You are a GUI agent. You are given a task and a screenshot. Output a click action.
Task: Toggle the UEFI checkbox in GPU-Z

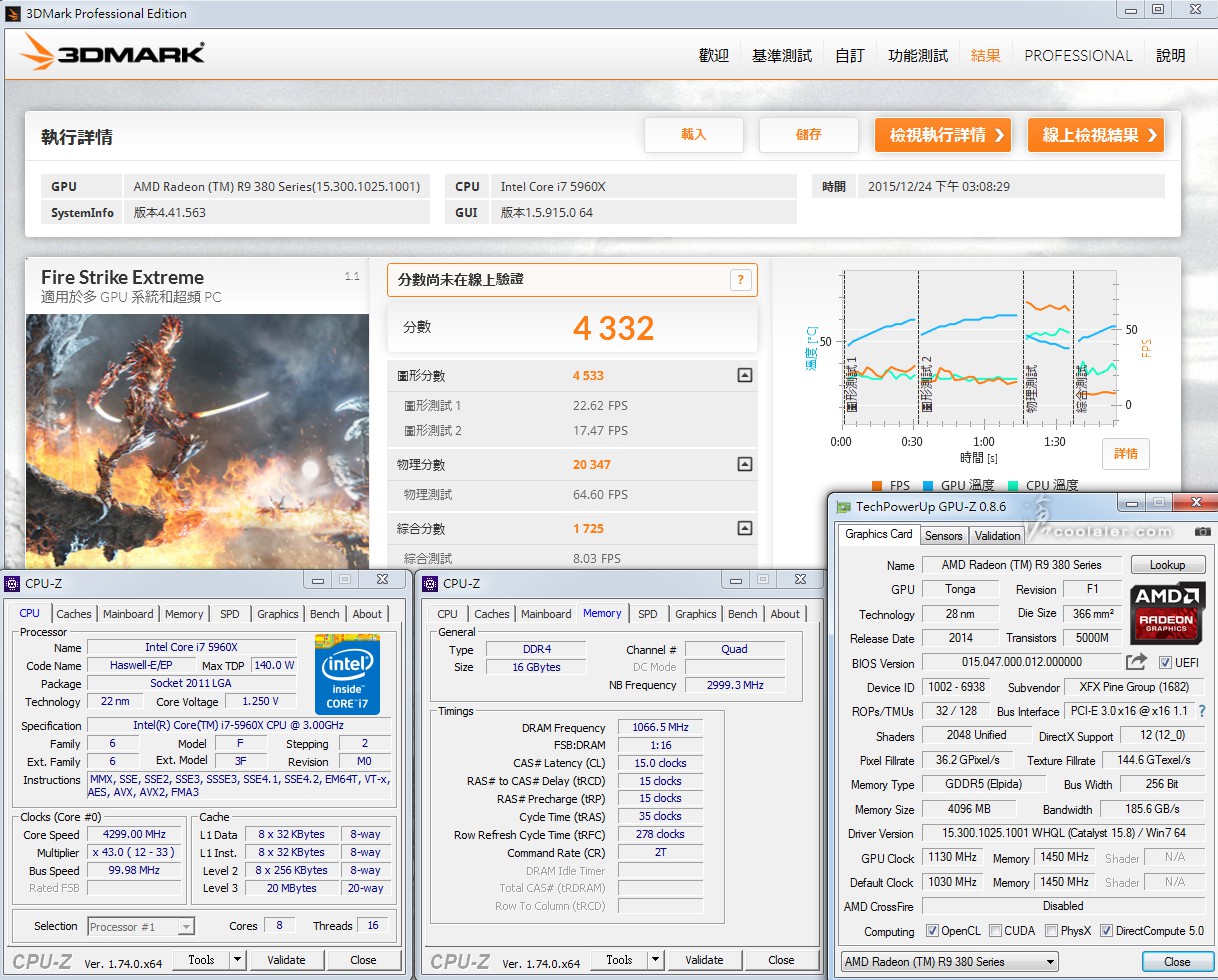click(x=1165, y=663)
